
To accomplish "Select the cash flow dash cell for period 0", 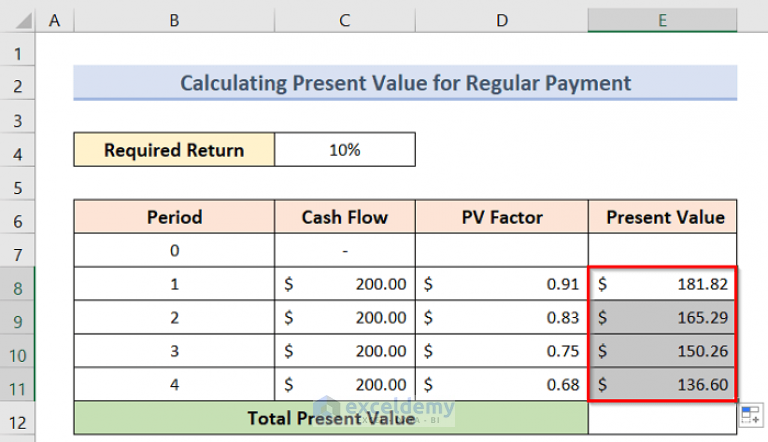I will (345, 250).
